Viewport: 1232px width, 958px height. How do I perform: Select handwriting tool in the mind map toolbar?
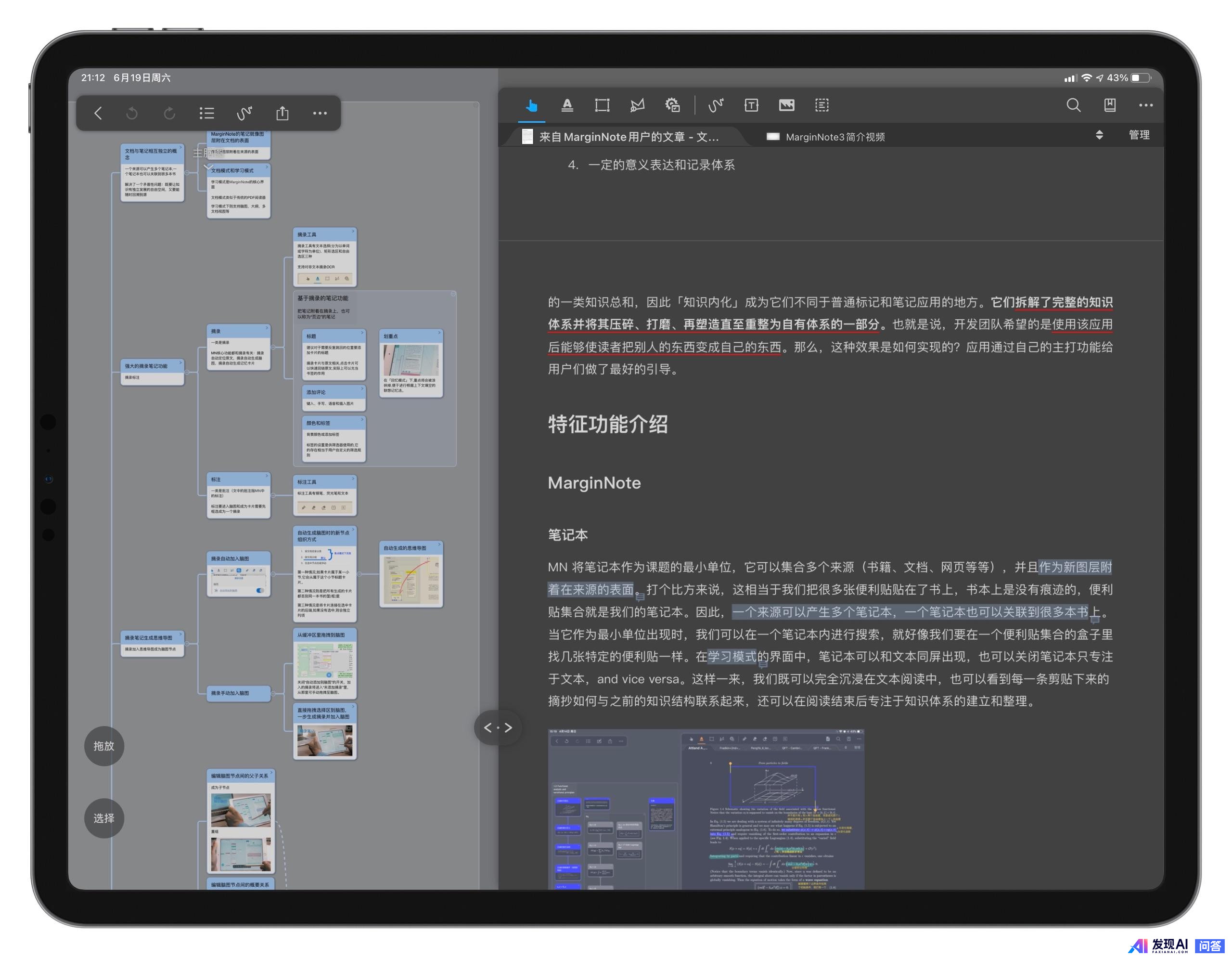pos(244,114)
